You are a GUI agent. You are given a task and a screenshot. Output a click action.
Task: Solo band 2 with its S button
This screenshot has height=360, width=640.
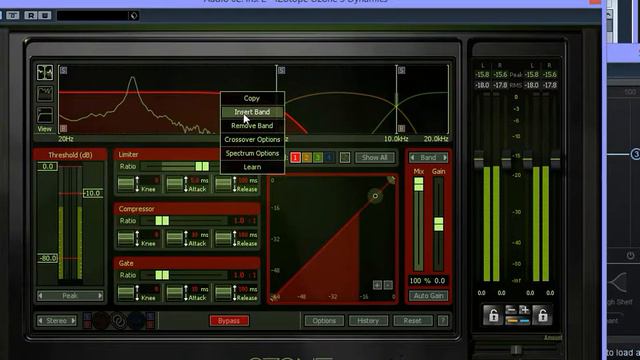tap(281, 70)
